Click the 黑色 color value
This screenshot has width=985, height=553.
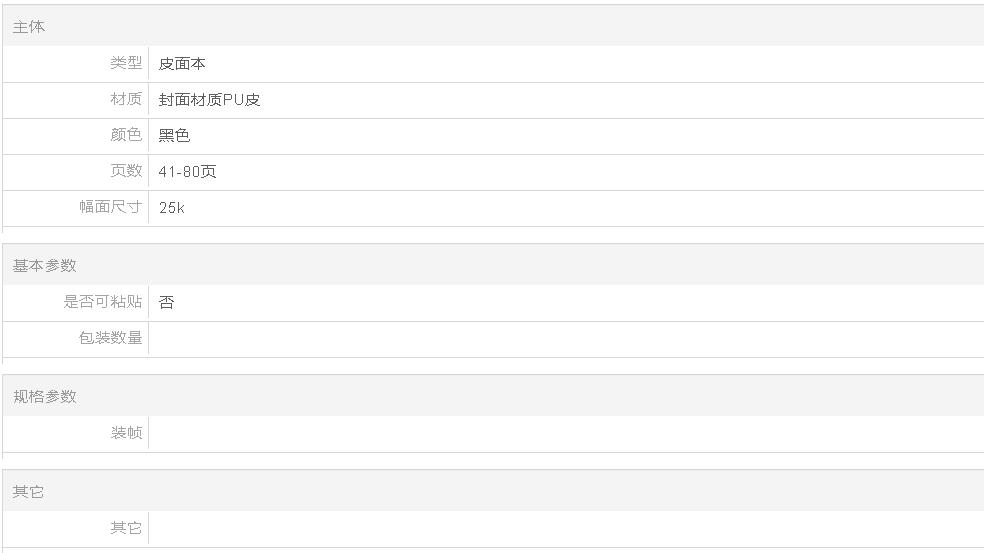click(174, 136)
